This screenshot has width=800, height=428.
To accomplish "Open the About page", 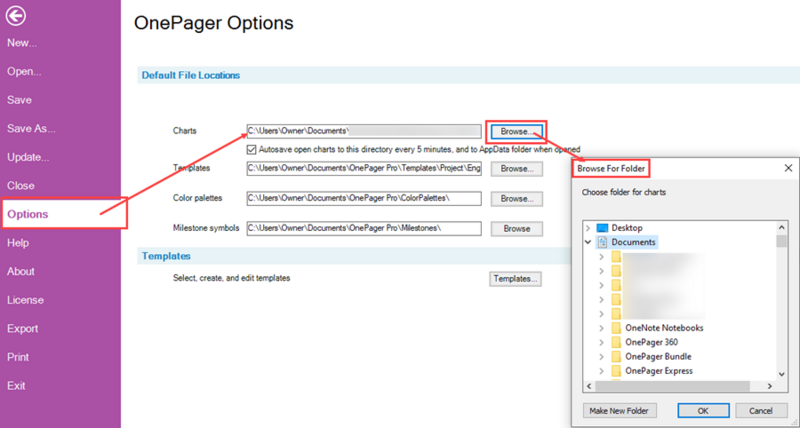I will 21,271.
